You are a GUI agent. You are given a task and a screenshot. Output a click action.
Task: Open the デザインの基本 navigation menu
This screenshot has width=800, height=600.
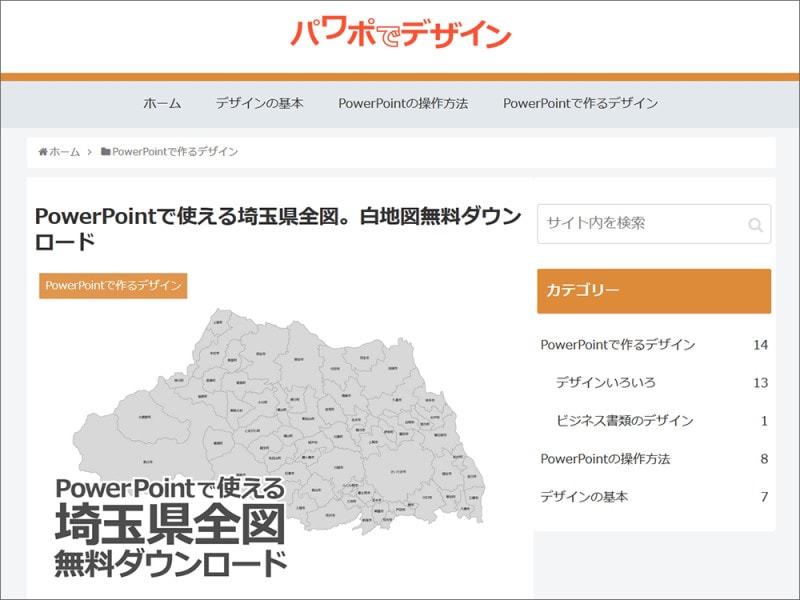[x=258, y=102]
